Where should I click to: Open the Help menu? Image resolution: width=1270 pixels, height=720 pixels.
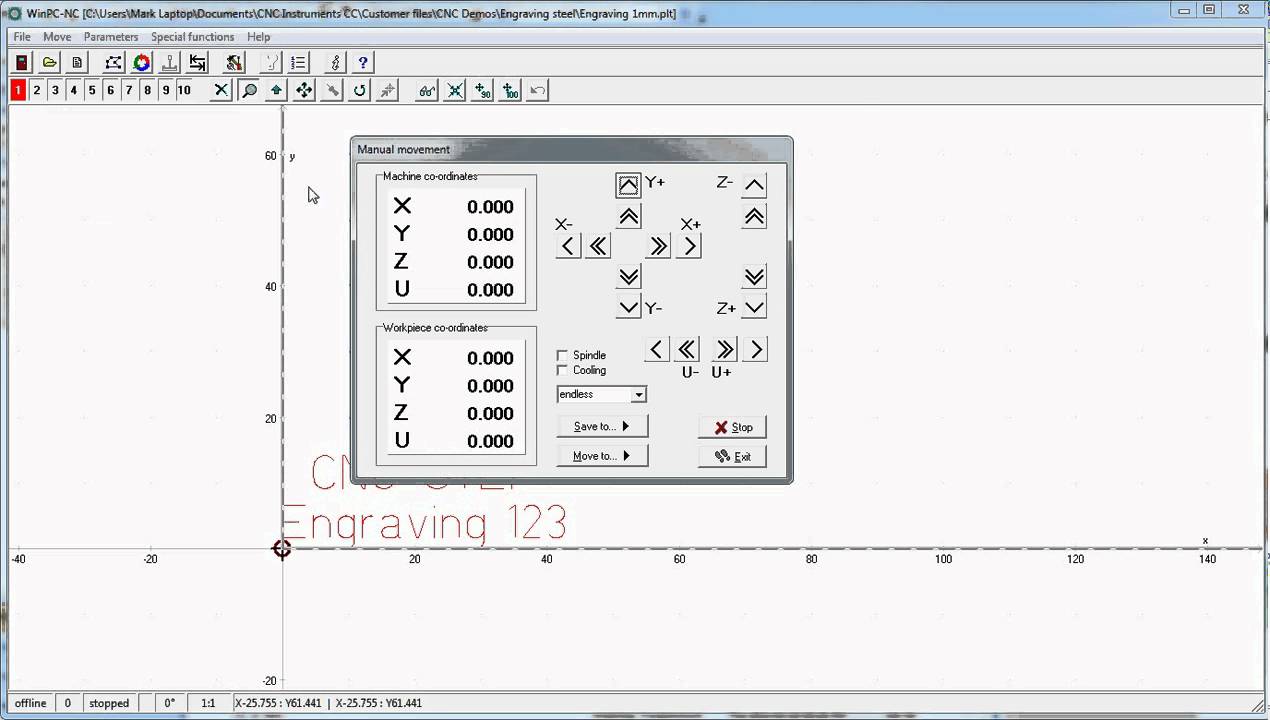pos(258,37)
